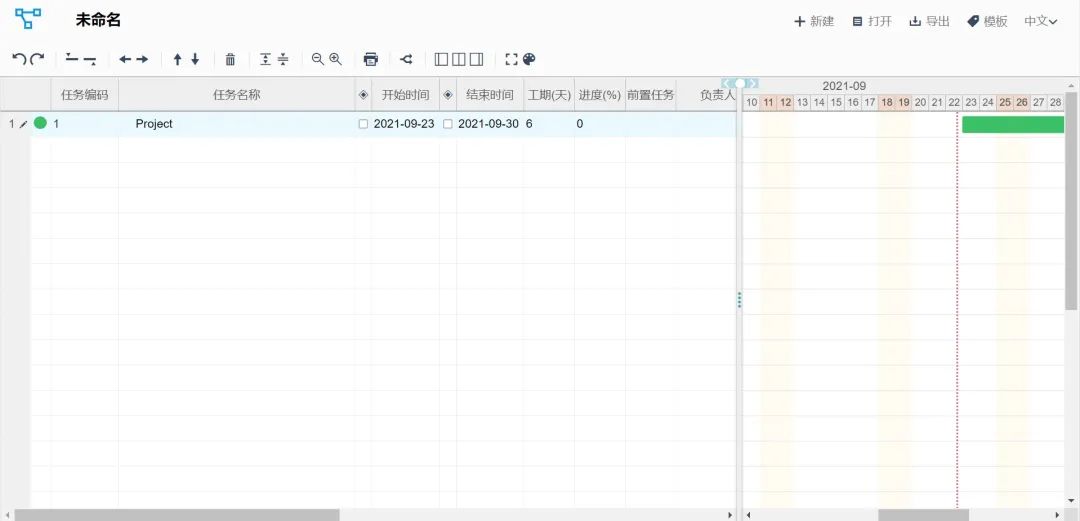Screen dimensions: 1080x521
Task: Click the start milestone diamond header icon
Action: [x=364, y=95]
